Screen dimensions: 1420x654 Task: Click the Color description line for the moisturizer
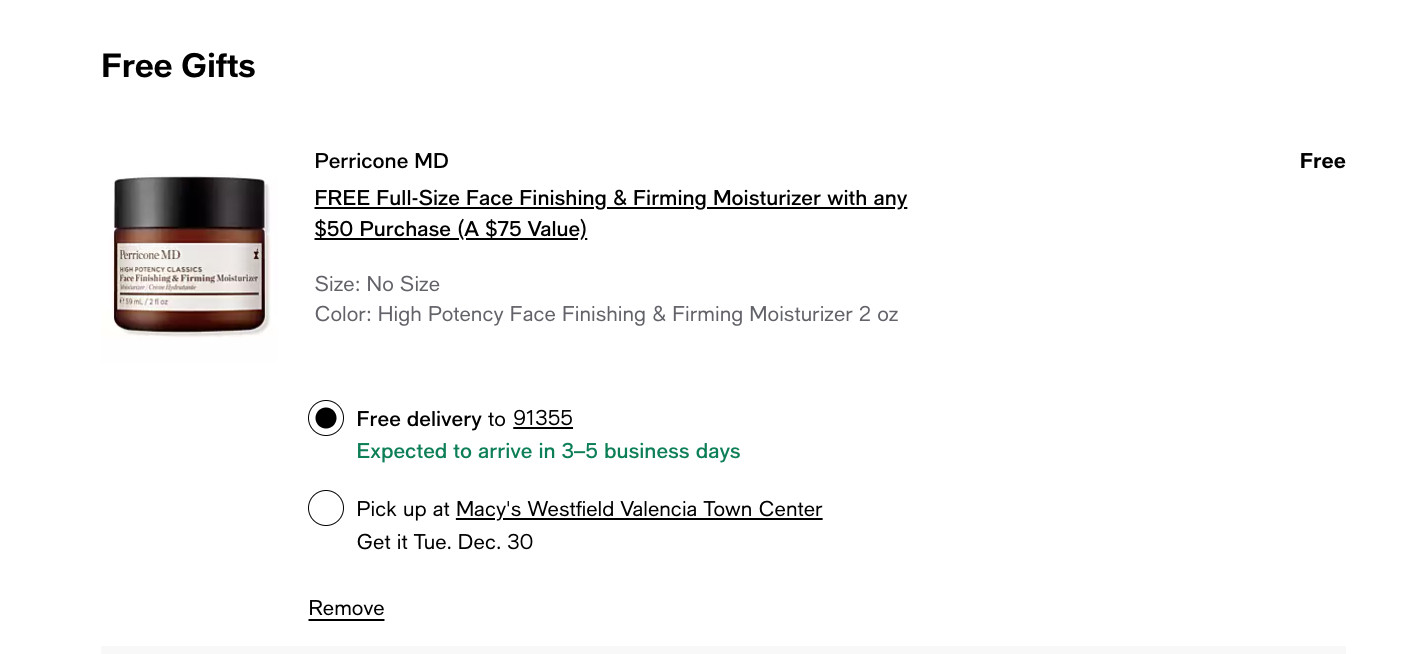click(x=606, y=314)
